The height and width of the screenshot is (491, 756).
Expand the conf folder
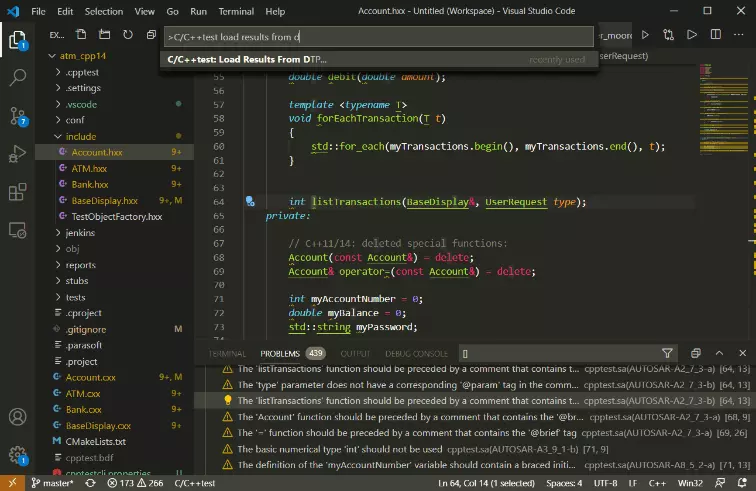tap(75, 120)
